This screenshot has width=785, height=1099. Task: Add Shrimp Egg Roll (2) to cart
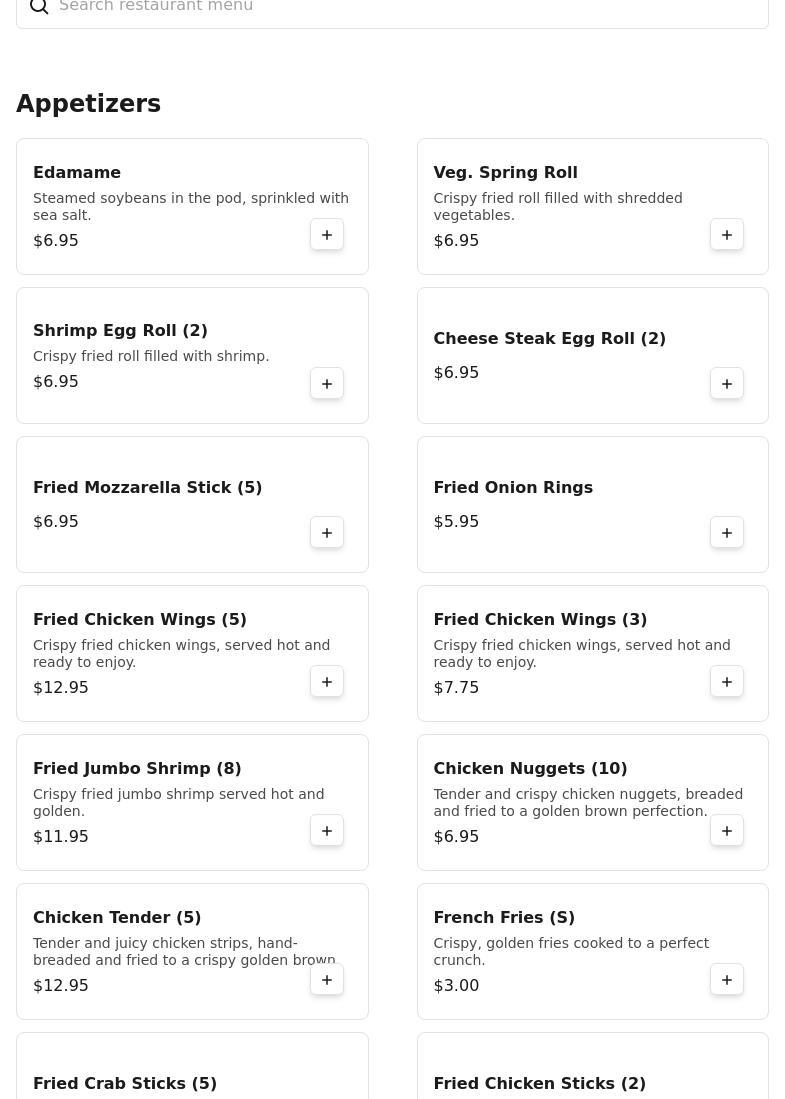click(327, 383)
